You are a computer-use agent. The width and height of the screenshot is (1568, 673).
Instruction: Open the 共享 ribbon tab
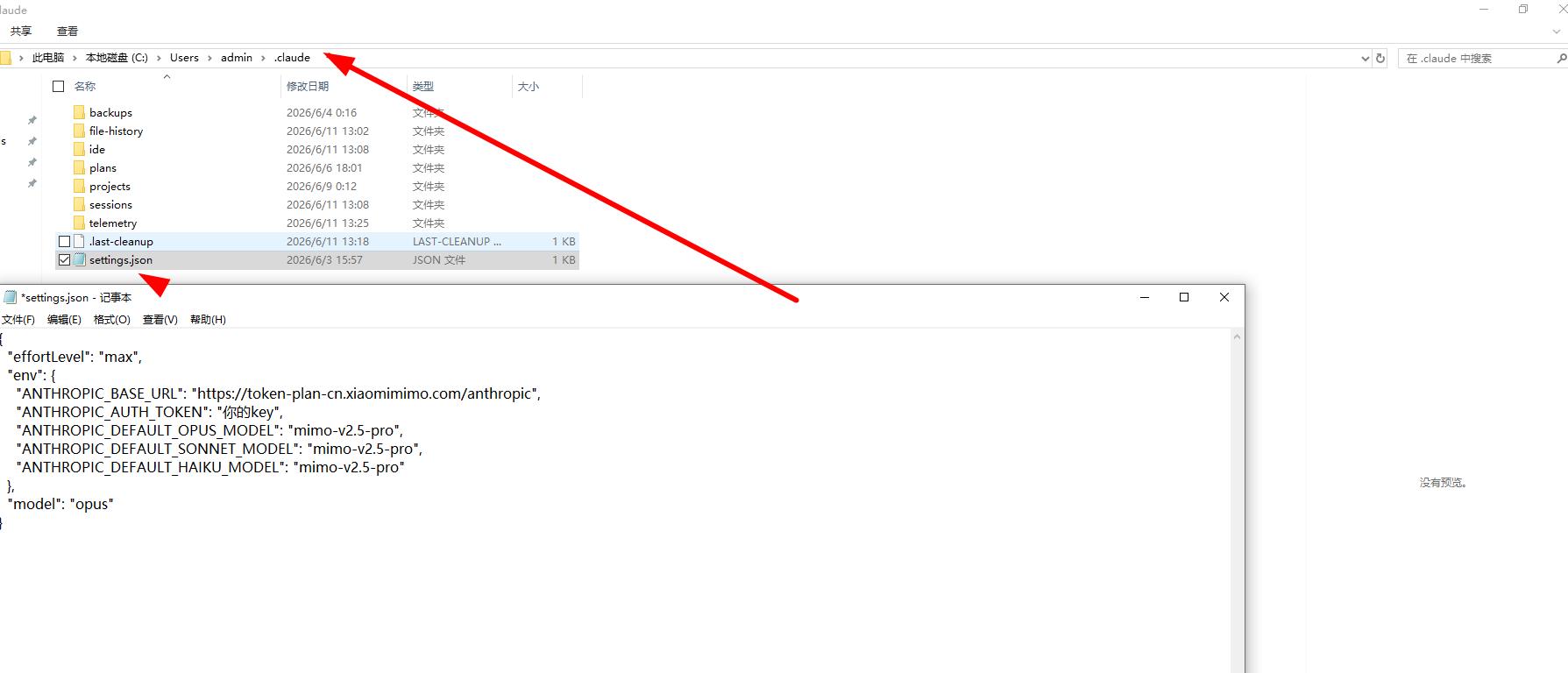pyautogui.click(x=21, y=32)
